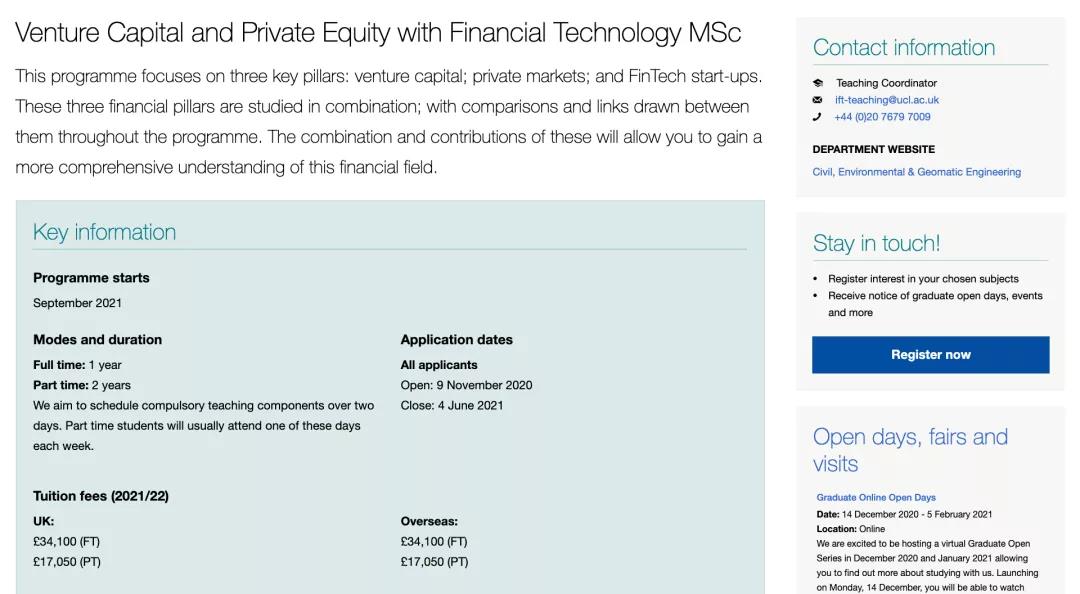Open the Graduate Online Open Days link
This screenshot has width=1080, height=594.
[876, 497]
